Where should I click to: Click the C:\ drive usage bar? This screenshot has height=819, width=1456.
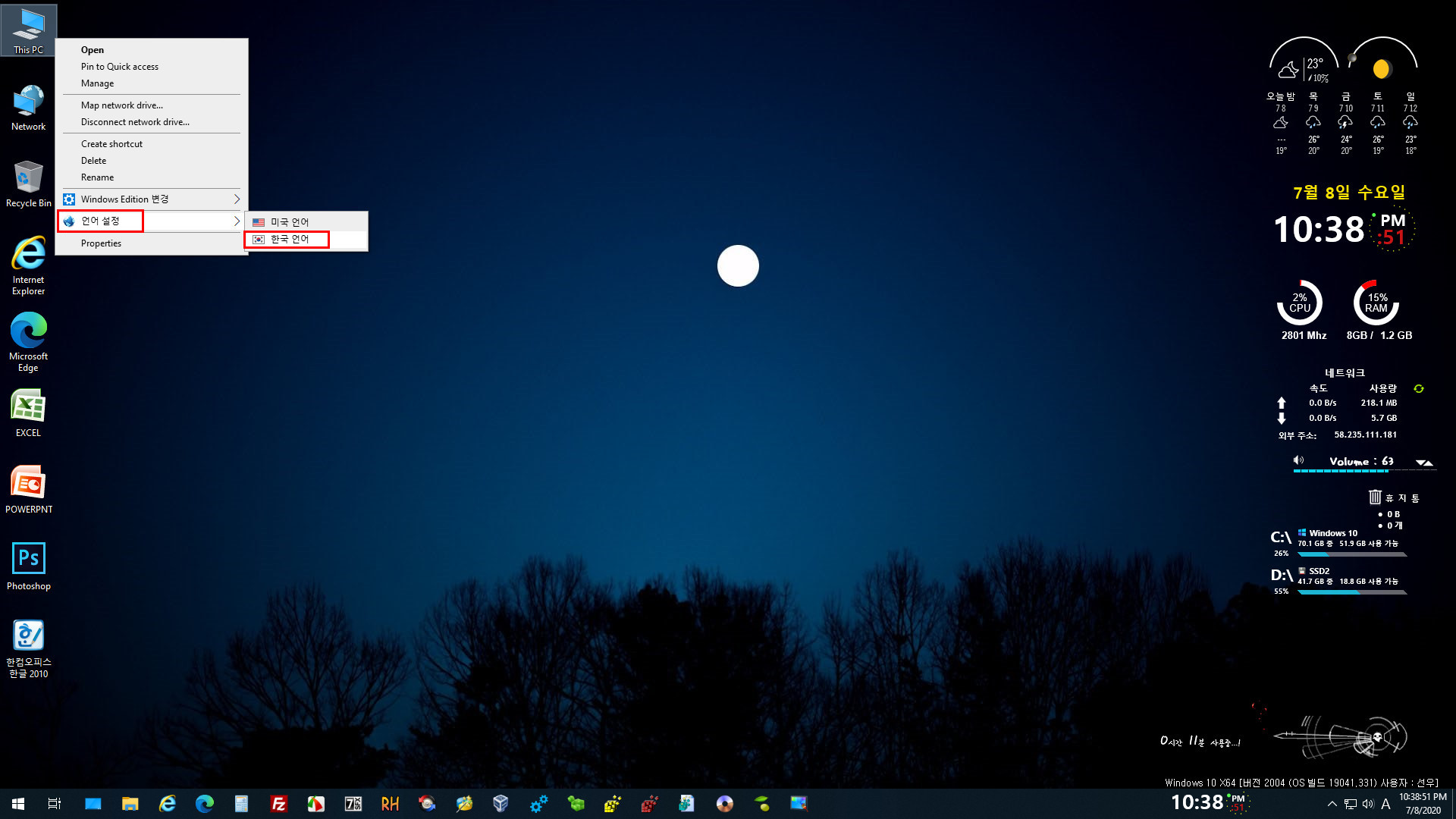point(1352,554)
